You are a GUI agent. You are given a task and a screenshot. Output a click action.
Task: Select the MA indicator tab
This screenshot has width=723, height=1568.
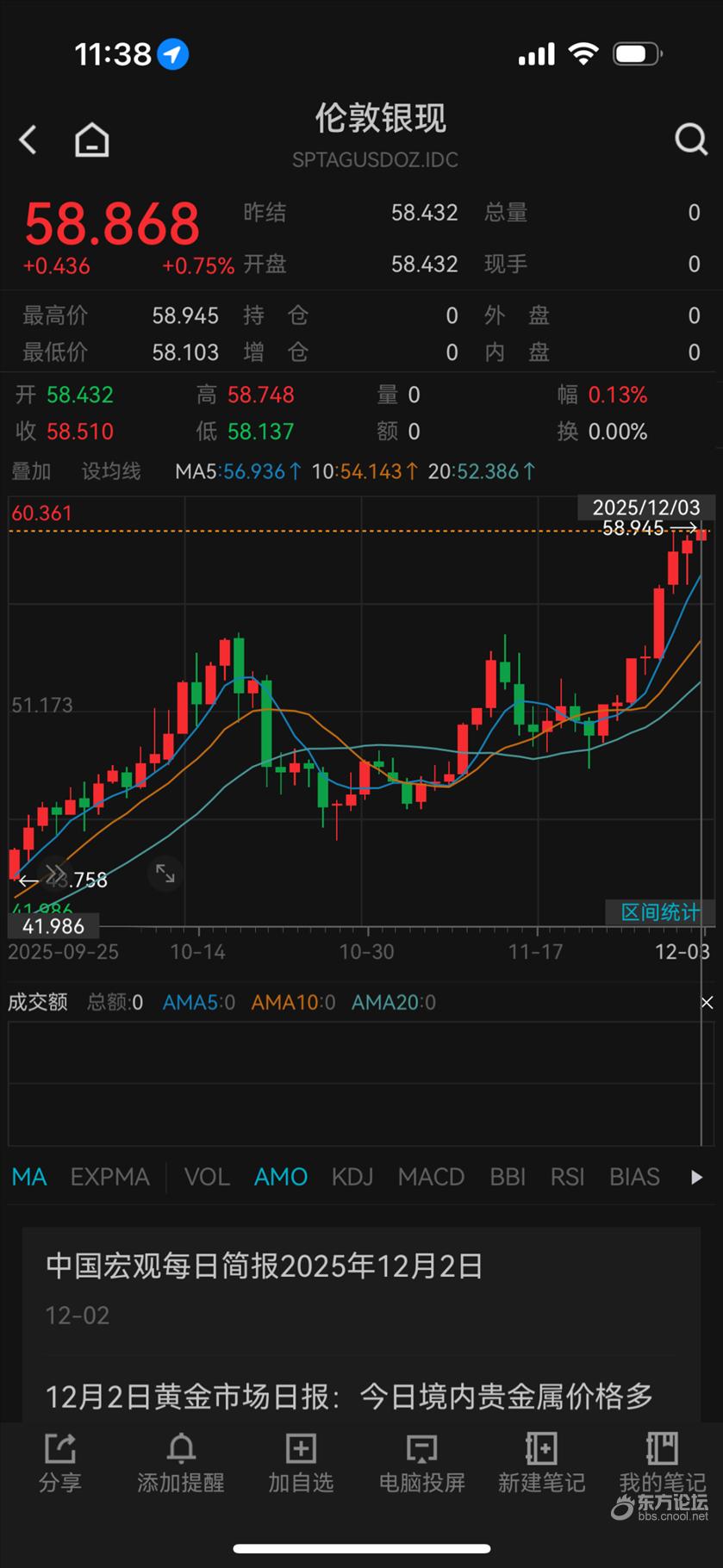point(29,1177)
